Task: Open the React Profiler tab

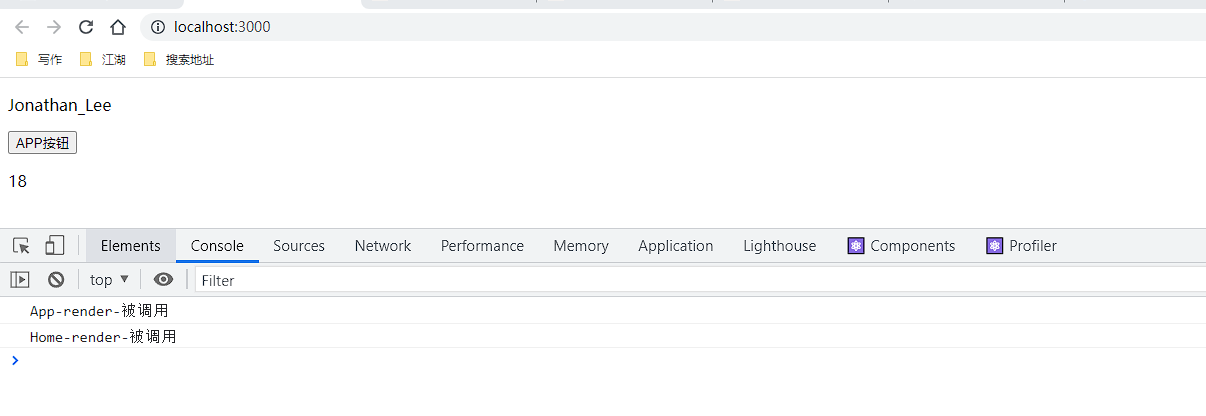Action: point(1021,246)
